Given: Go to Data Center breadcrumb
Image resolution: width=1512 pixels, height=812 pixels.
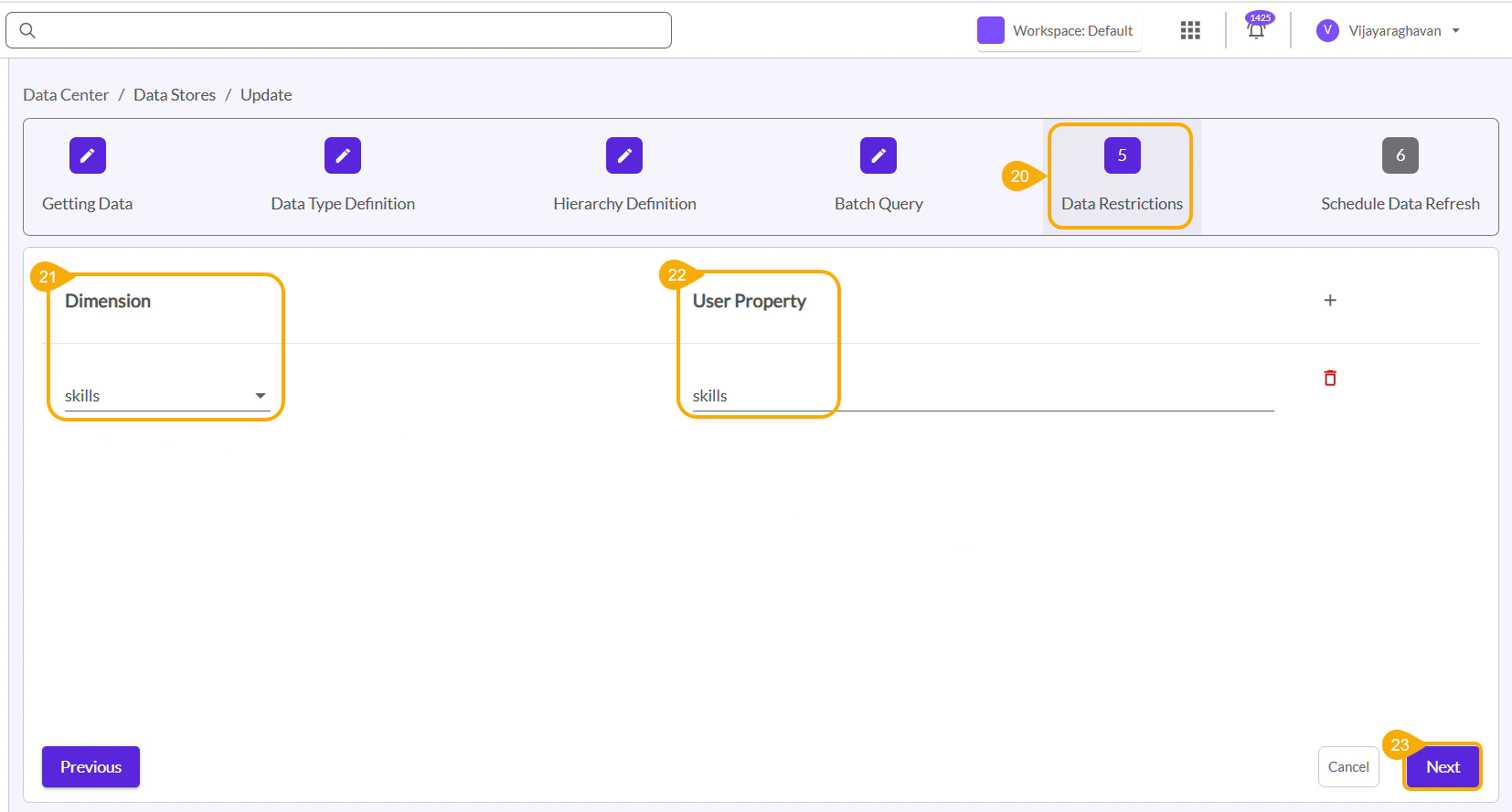Looking at the screenshot, I should point(66,95).
